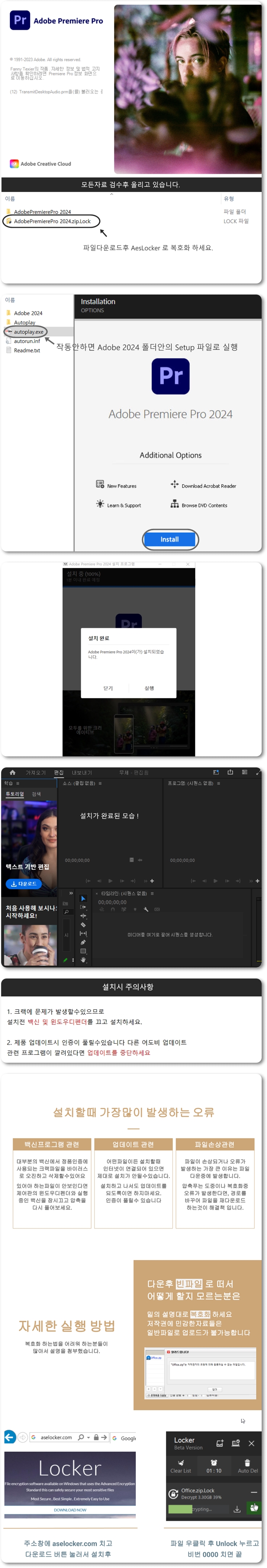Viewport: 267px width, 1568px height.
Task: Click the Browse DVD Contents icon
Action: click(x=174, y=504)
